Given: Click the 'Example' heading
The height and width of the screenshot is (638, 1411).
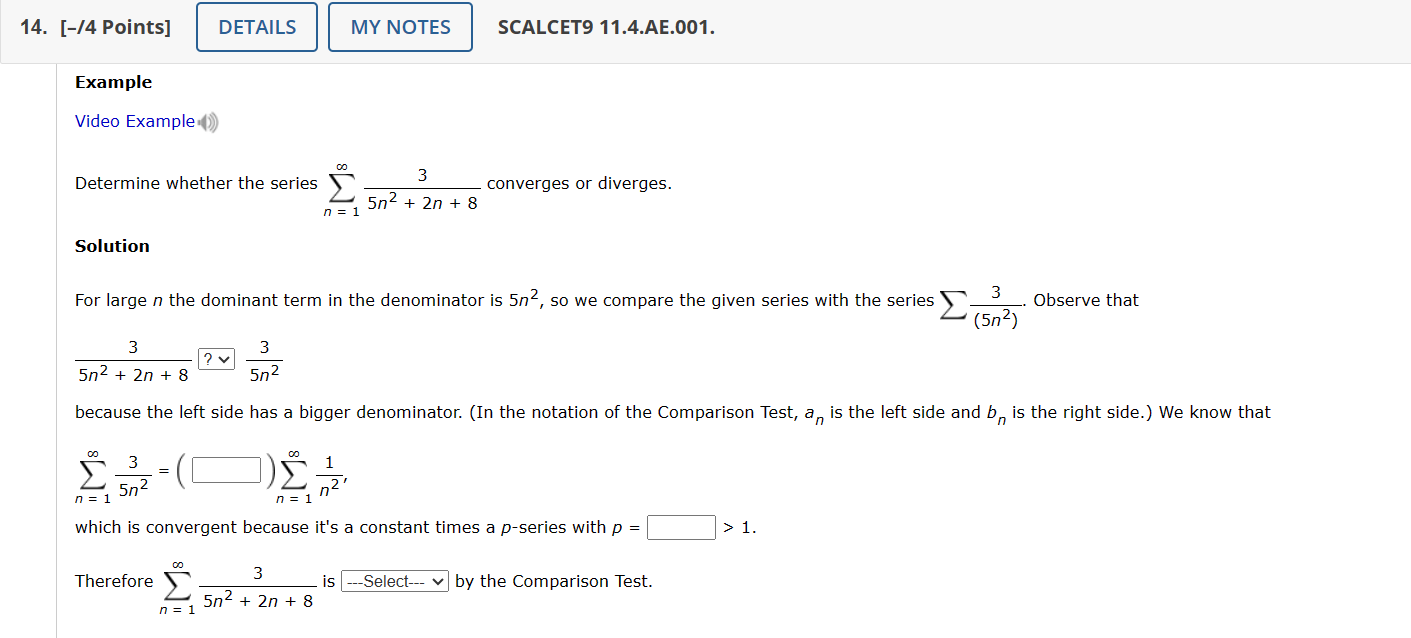Looking at the screenshot, I should [x=114, y=82].
